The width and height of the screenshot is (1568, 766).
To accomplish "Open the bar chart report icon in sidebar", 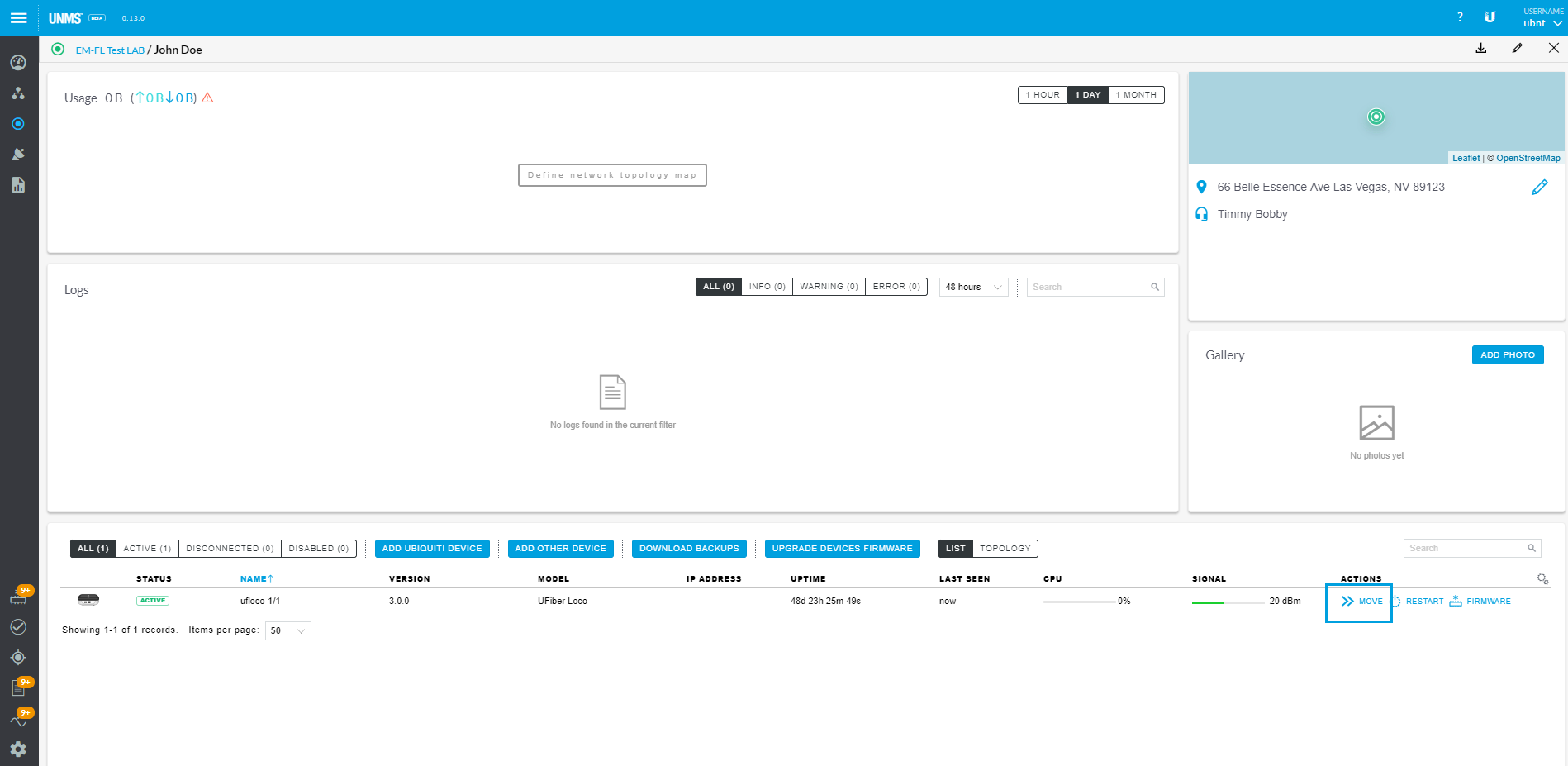I will coord(18,185).
